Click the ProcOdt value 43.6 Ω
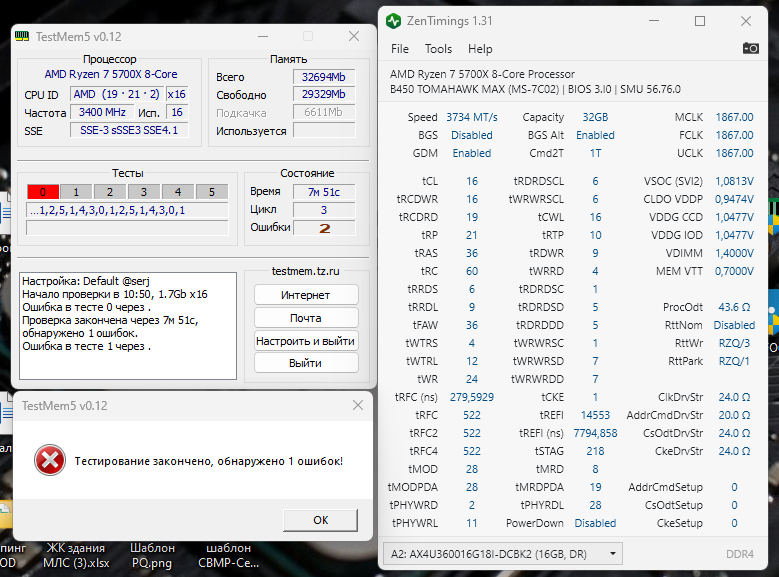779x577 pixels. (x=734, y=307)
